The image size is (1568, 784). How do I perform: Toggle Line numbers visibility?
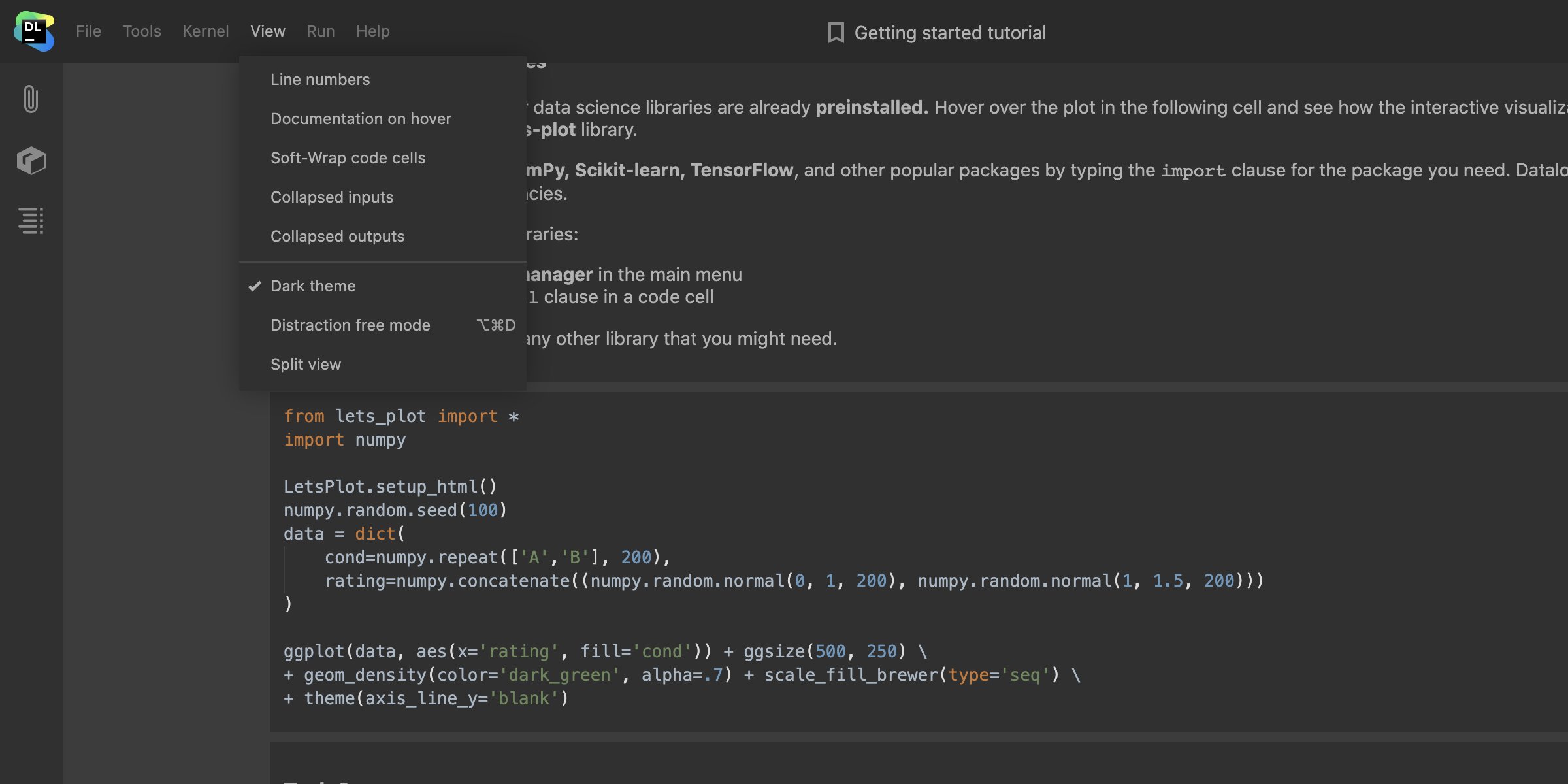tap(320, 79)
